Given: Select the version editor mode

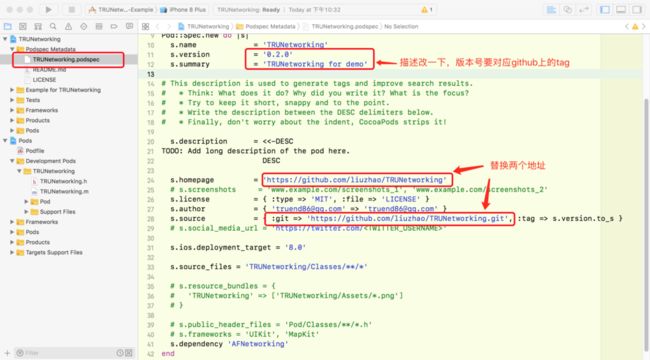Looking at the screenshot, I should coord(584,10).
